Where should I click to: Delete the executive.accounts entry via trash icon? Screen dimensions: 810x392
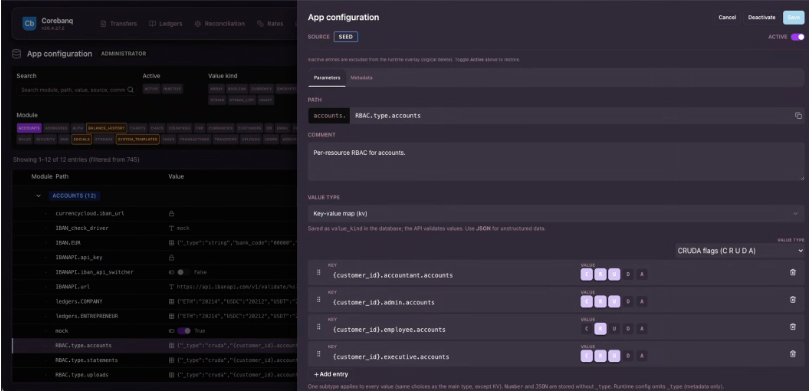pos(792,354)
